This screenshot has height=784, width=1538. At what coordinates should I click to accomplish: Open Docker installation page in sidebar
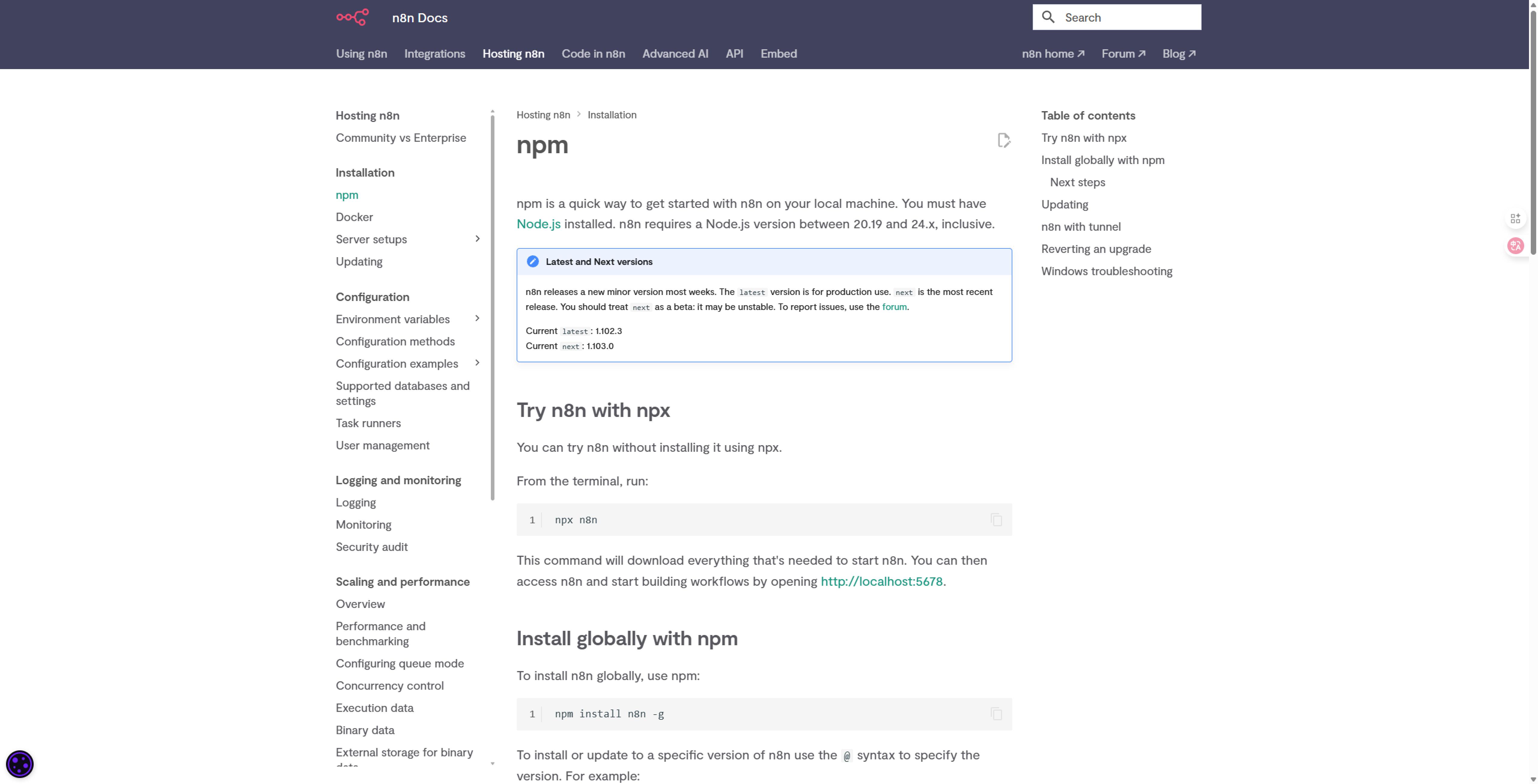point(354,217)
